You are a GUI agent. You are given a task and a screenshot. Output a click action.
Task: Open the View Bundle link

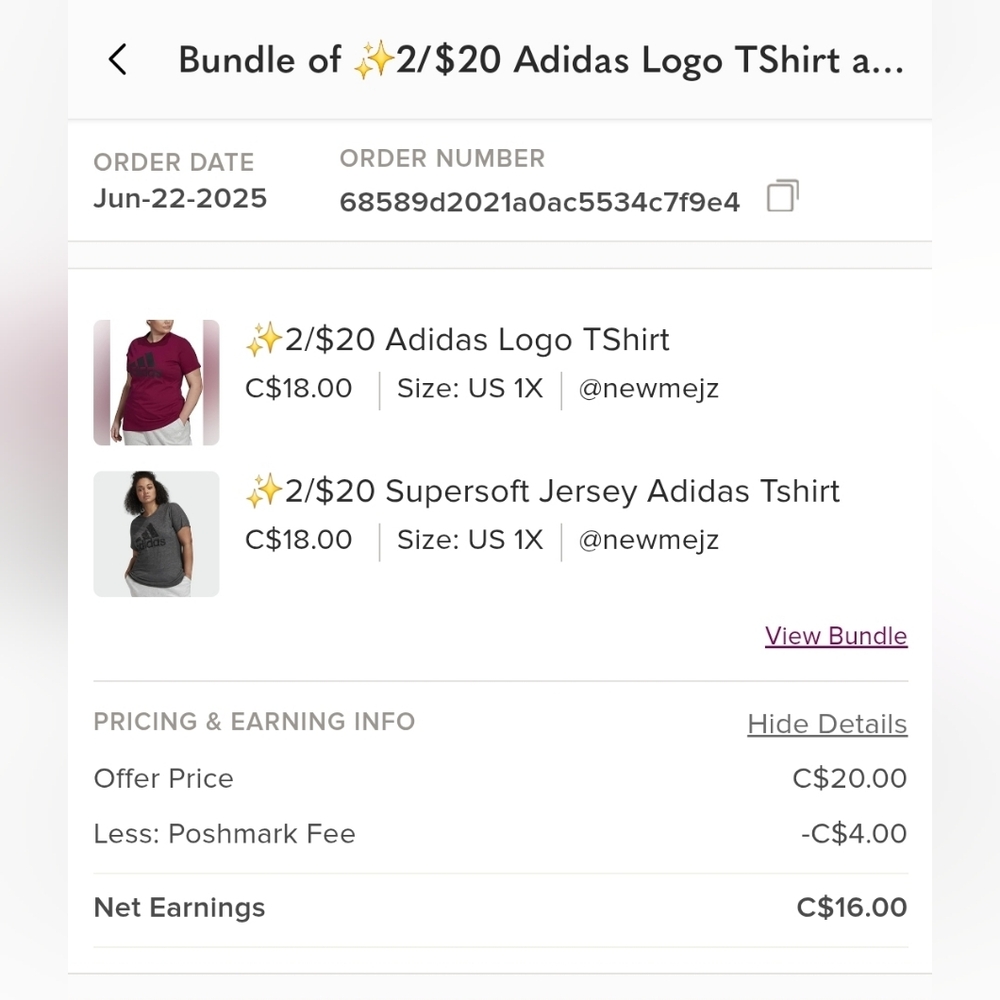click(x=836, y=636)
